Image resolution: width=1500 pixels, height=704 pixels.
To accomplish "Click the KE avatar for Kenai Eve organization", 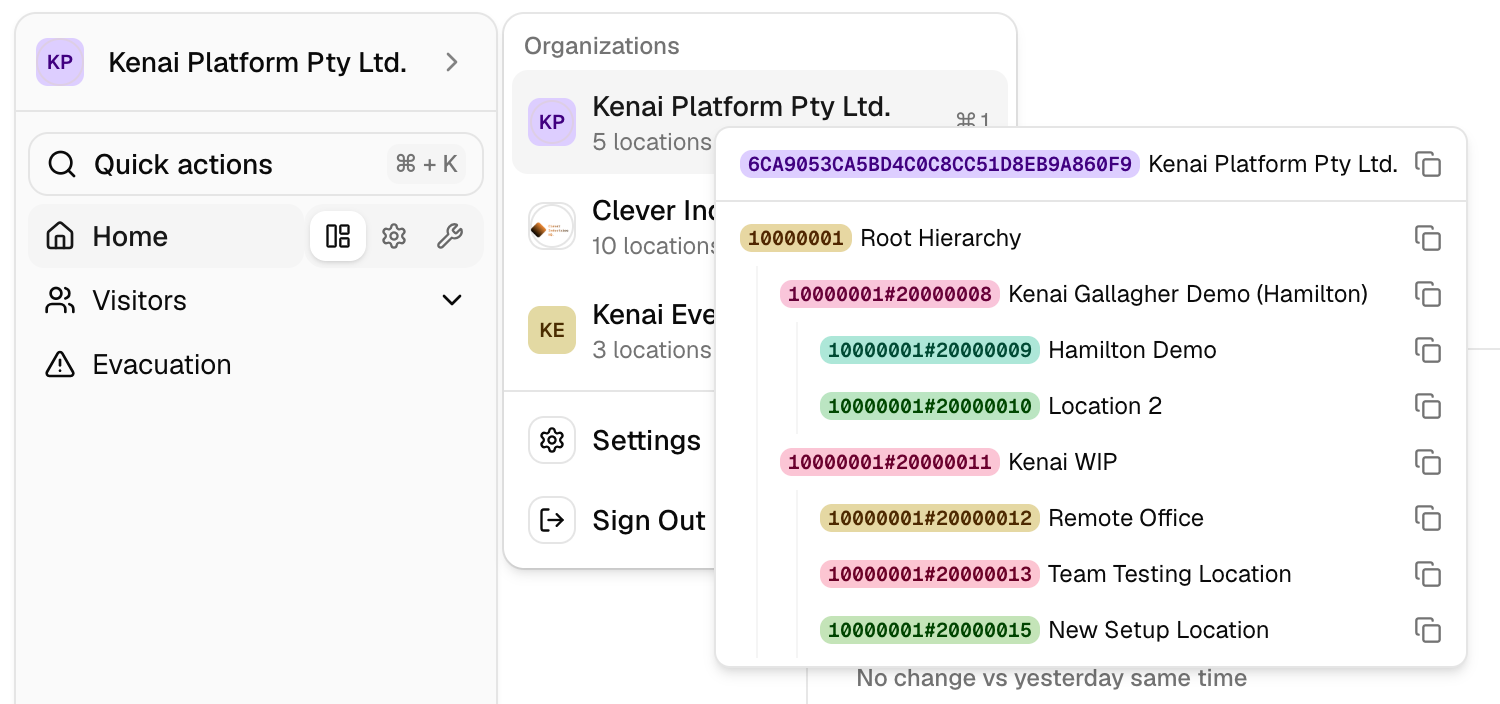I will pyautogui.click(x=552, y=330).
